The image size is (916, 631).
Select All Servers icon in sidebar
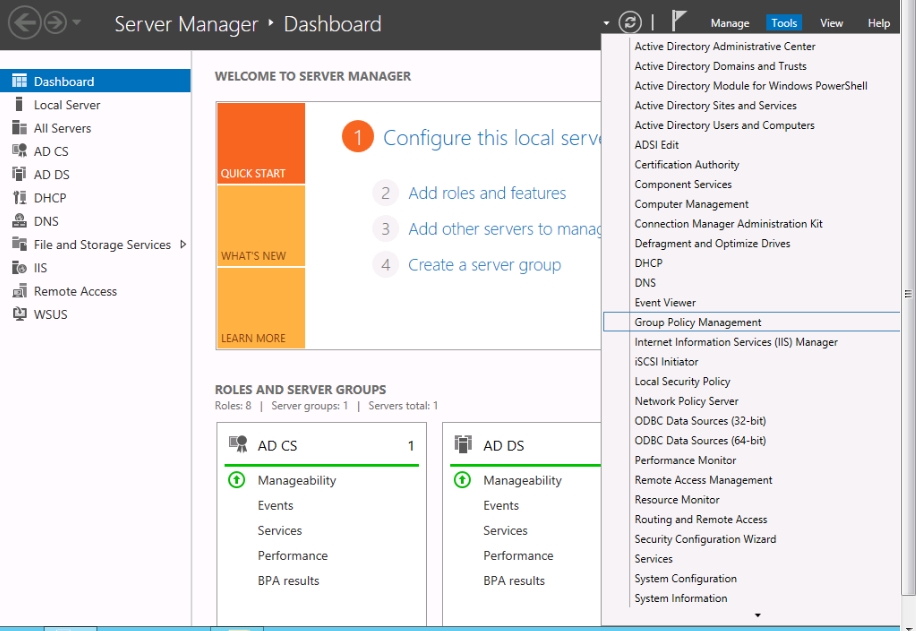click(19, 127)
